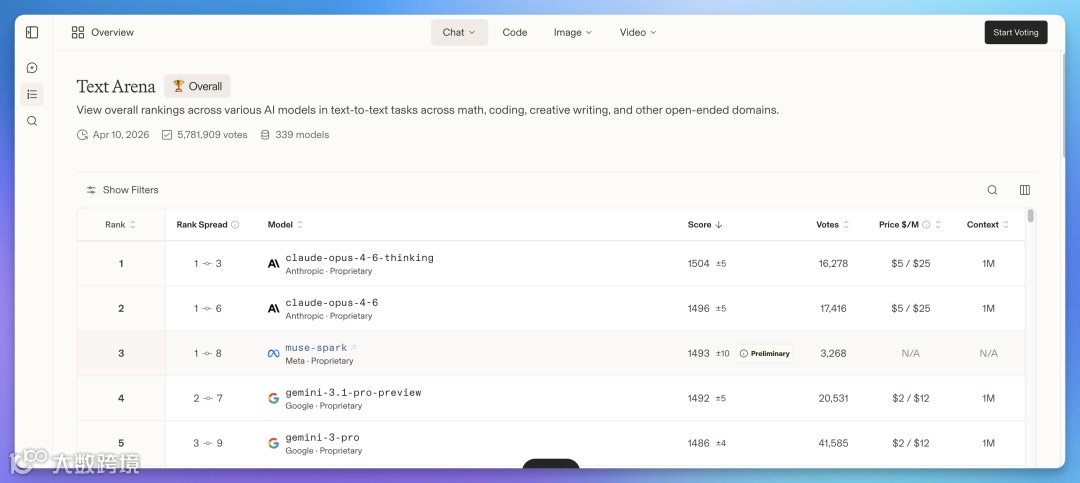Sort by Model column header
This screenshot has height=483, width=1080.
(285, 225)
